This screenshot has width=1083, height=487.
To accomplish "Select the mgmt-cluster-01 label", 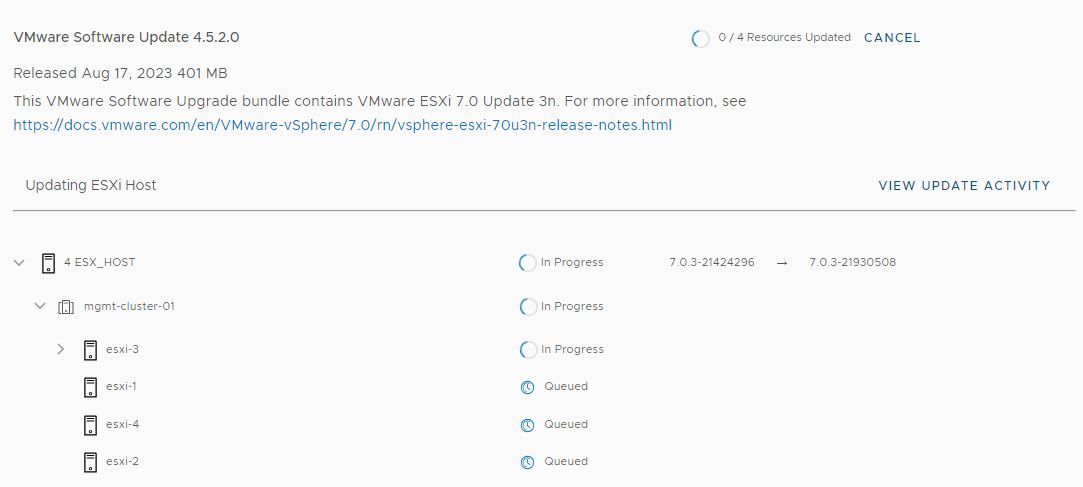I will [129, 307].
